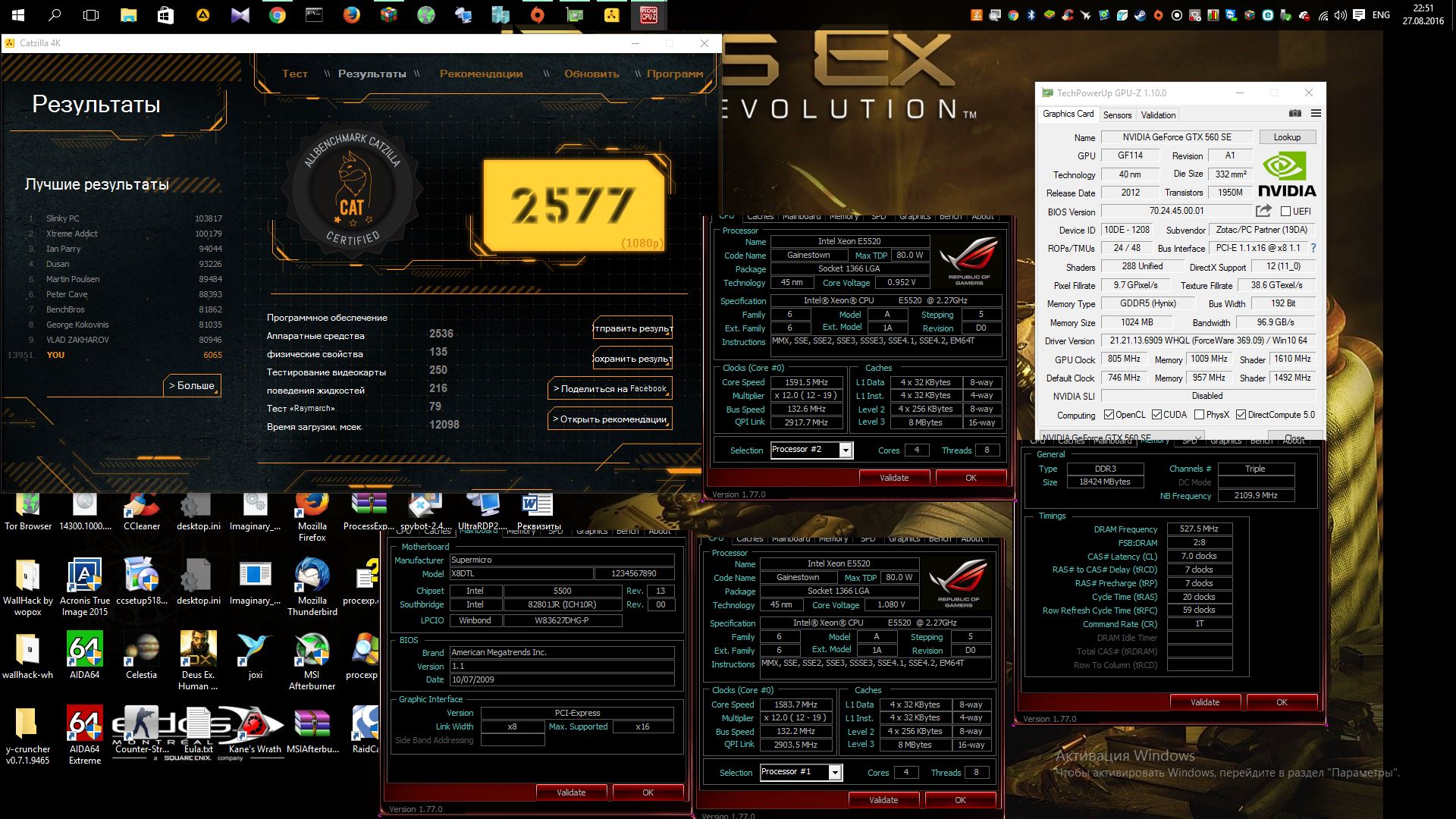Viewport: 1456px width, 819px height.
Task: Open Firefox from the taskbar
Action: point(351,15)
